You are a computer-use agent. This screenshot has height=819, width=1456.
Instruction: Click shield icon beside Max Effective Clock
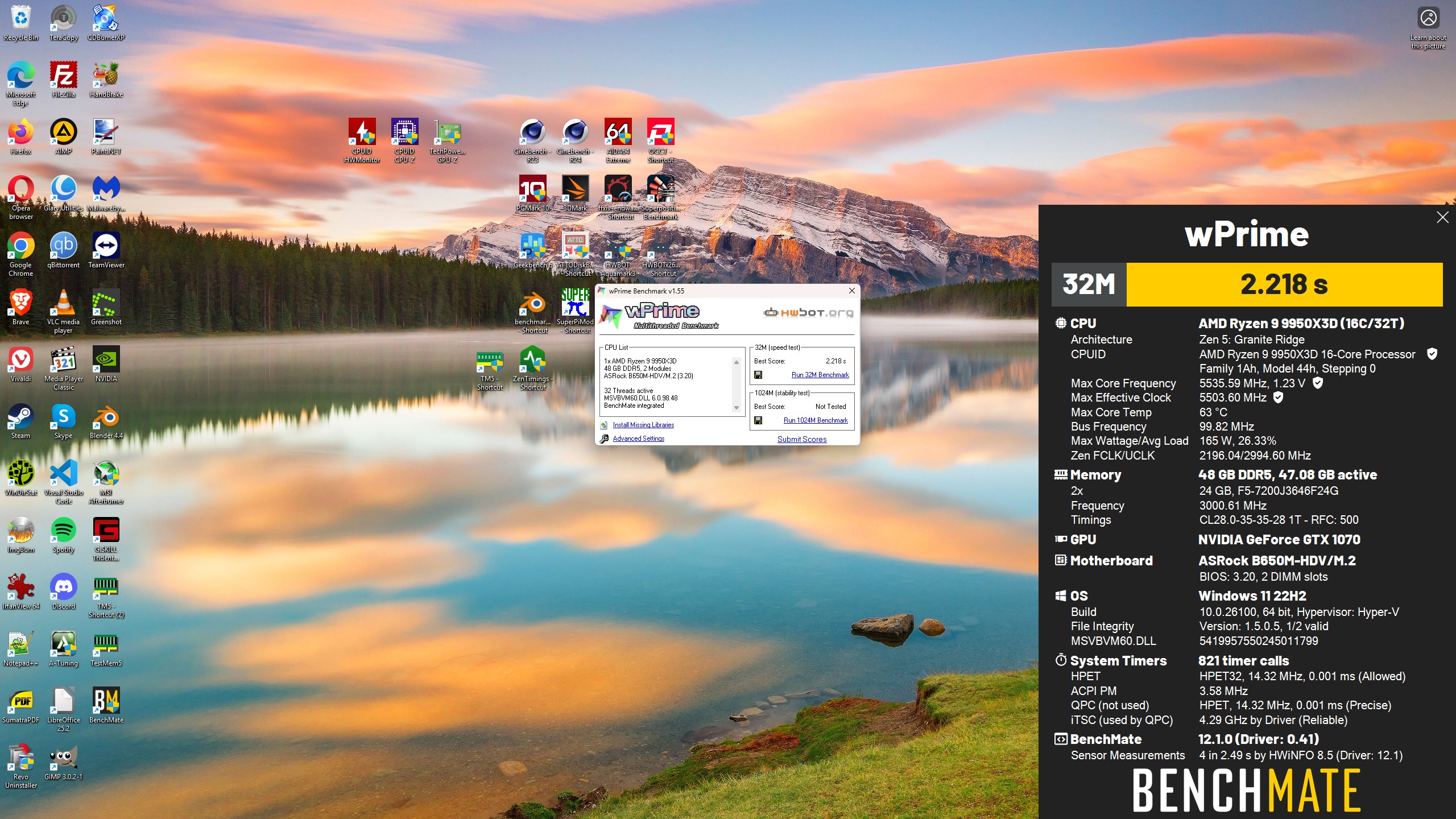pos(1277,397)
